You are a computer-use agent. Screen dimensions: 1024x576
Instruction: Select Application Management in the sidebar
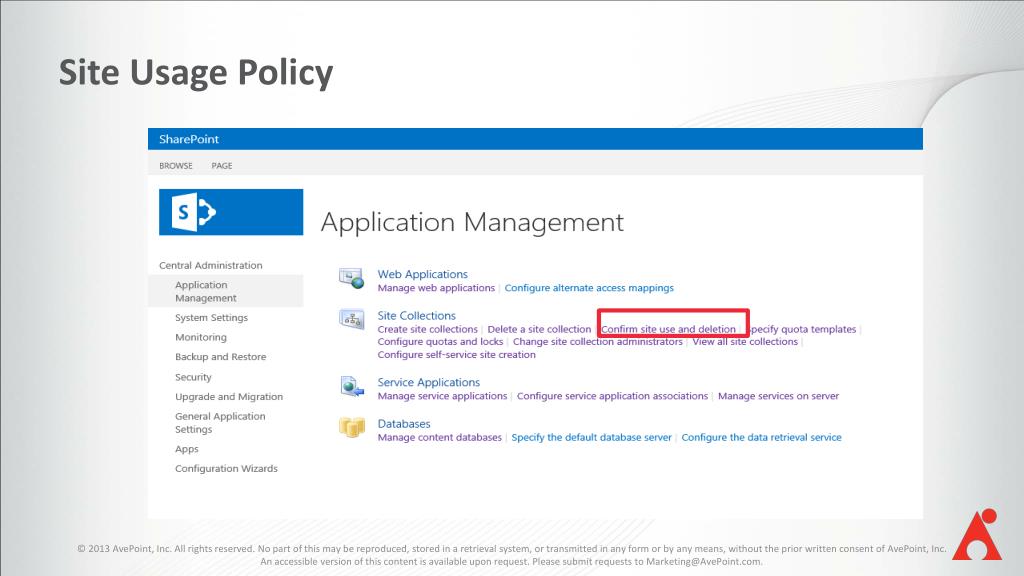coord(206,291)
